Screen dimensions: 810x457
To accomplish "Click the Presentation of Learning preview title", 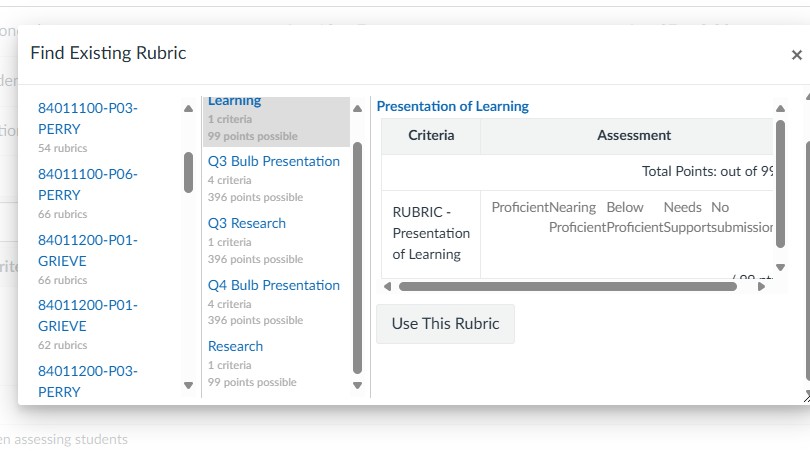I will (452, 106).
